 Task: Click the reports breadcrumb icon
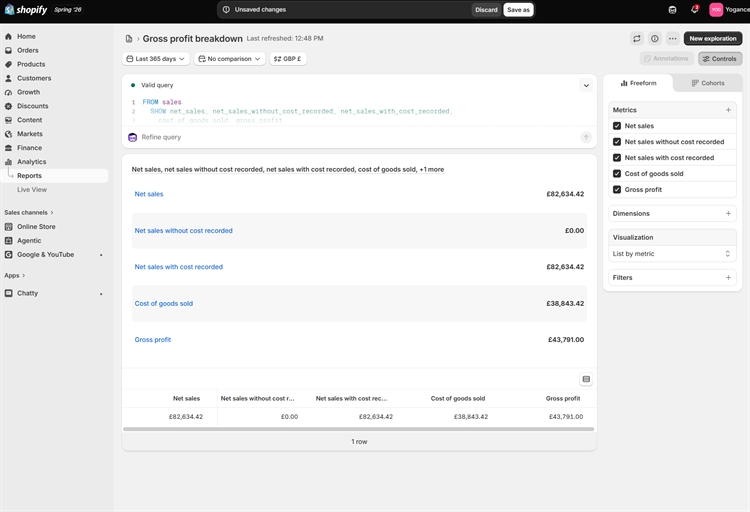[x=129, y=39]
